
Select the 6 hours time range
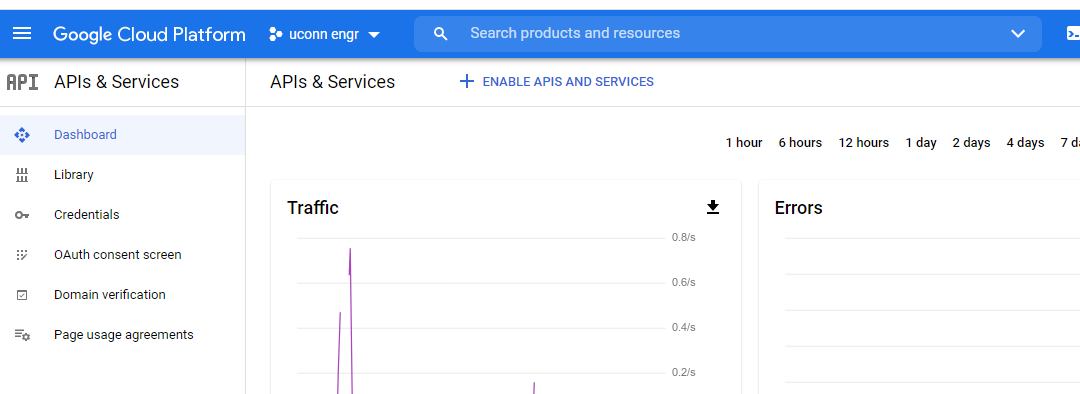click(x=800, y=143)
